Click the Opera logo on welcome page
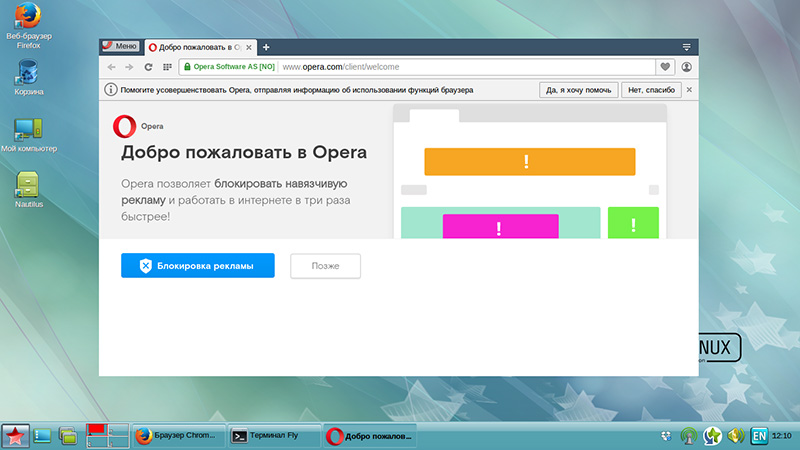 [124, 126]
